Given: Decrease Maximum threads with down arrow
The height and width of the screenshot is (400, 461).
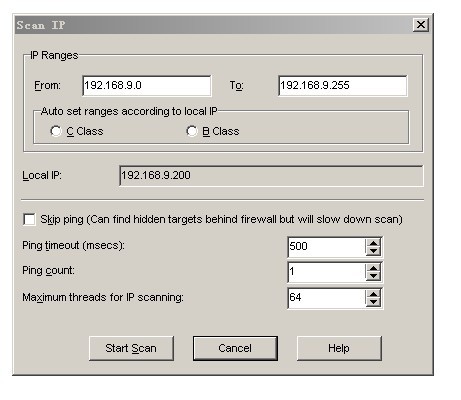Looking at the screenshot, I should coord(373,302).
